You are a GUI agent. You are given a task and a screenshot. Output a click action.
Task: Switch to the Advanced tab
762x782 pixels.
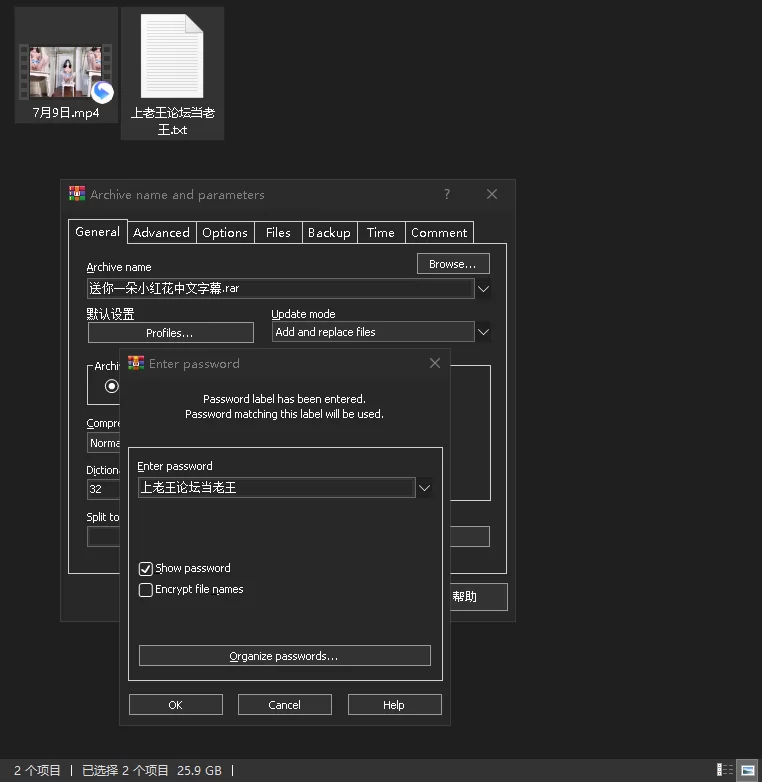coord(162,233)
